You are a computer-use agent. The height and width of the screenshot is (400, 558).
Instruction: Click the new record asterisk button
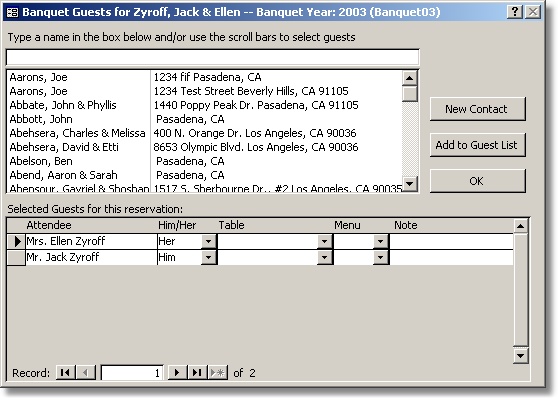point(217,373)
